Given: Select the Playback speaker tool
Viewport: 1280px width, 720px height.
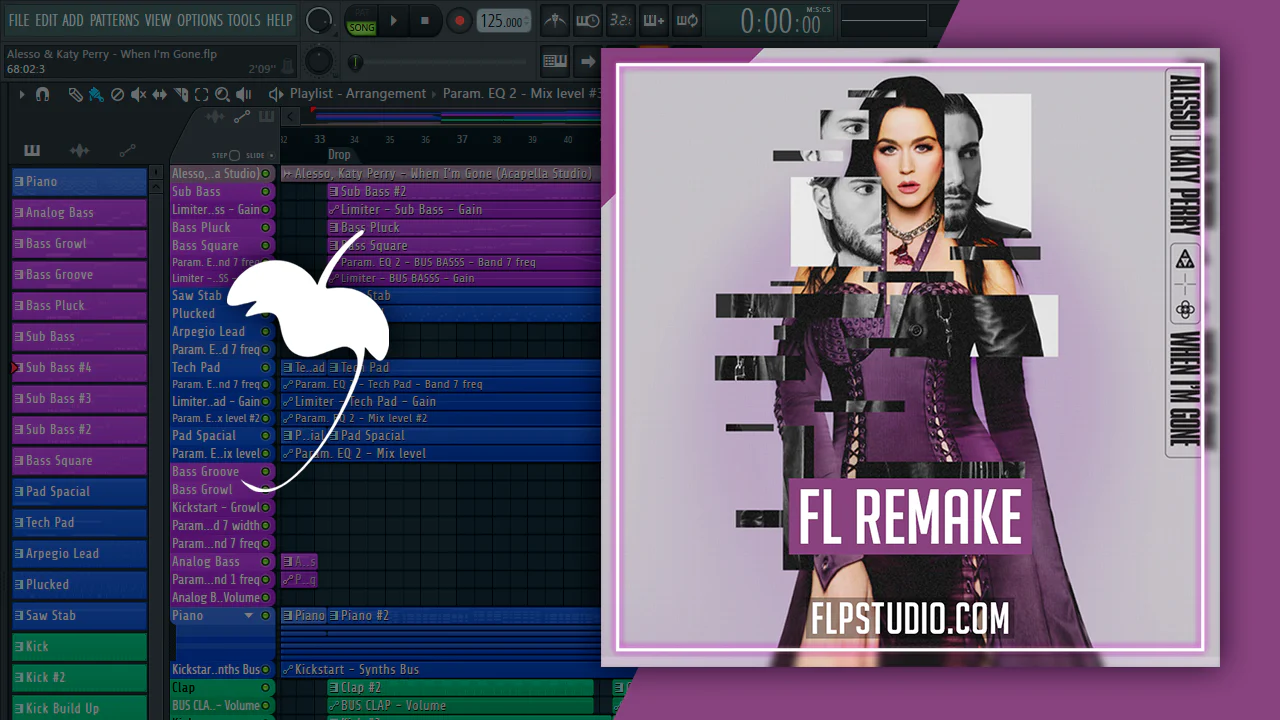Looking at the screenshot, I should coord(244,94).
